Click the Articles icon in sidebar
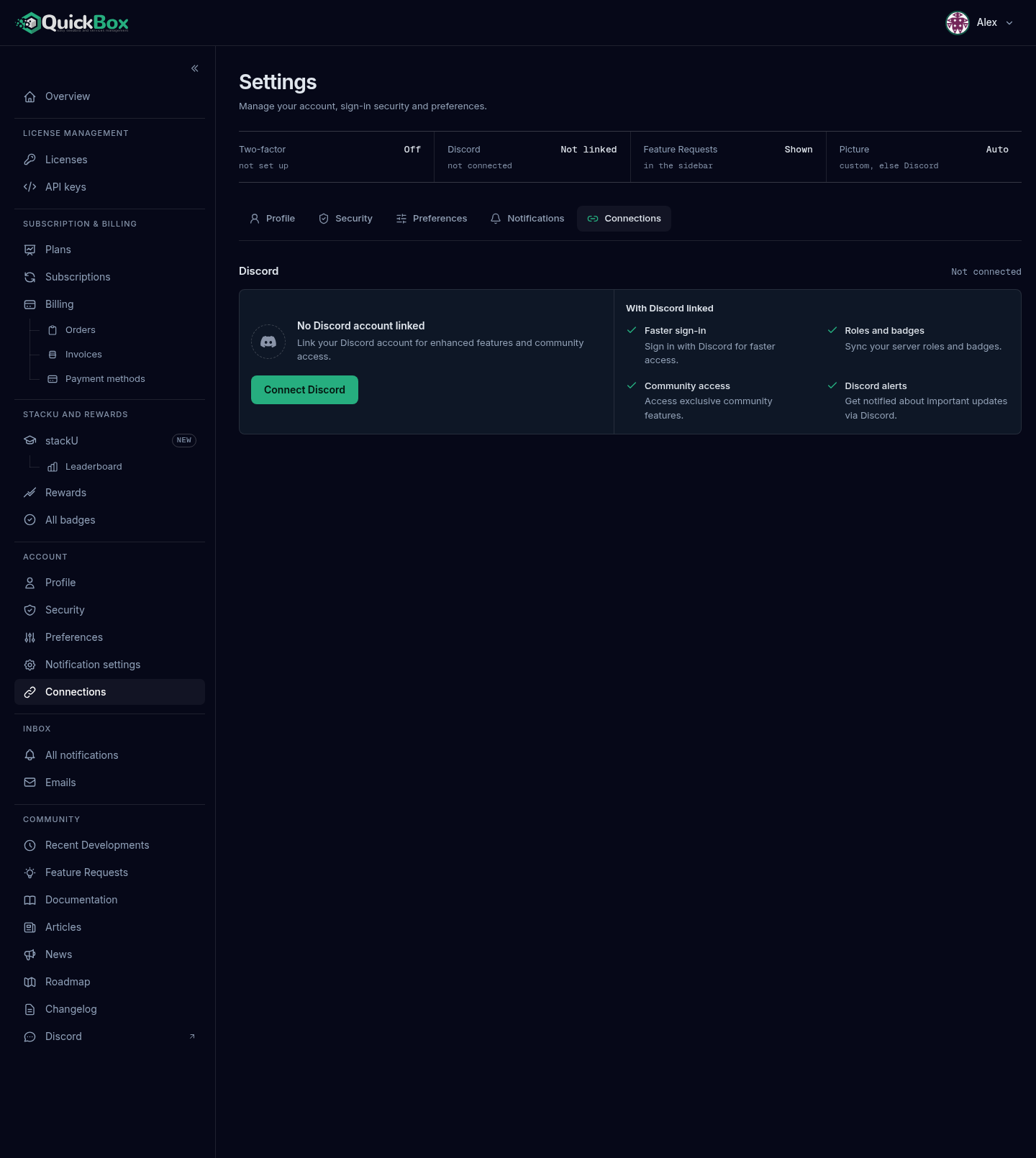 pyautogui.click(x=30, y=927)
